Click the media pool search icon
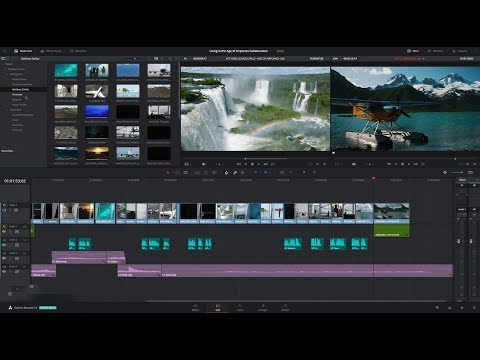 pyautogui.click(x=170, y=58)
